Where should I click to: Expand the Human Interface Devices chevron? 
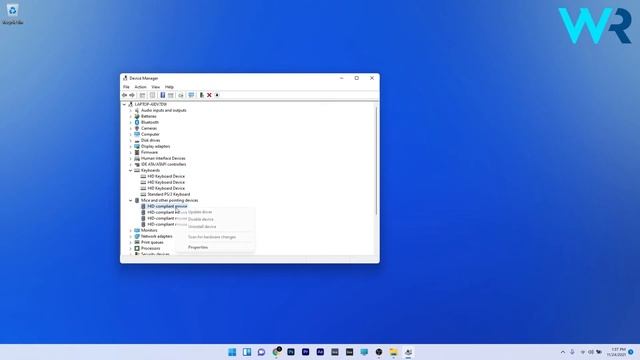pyautogui.click(x=131, y=158)
